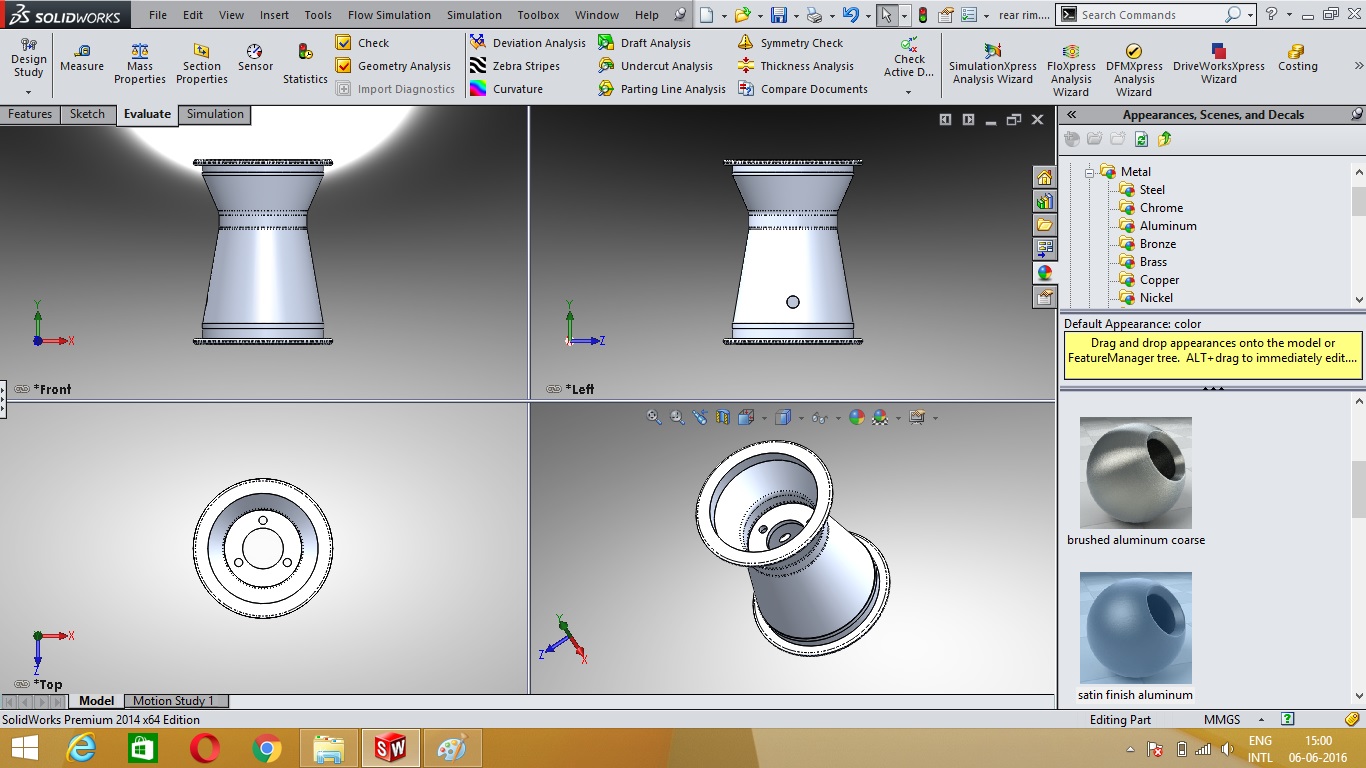Click the Rebuild traffic light icon

point(922,15)
